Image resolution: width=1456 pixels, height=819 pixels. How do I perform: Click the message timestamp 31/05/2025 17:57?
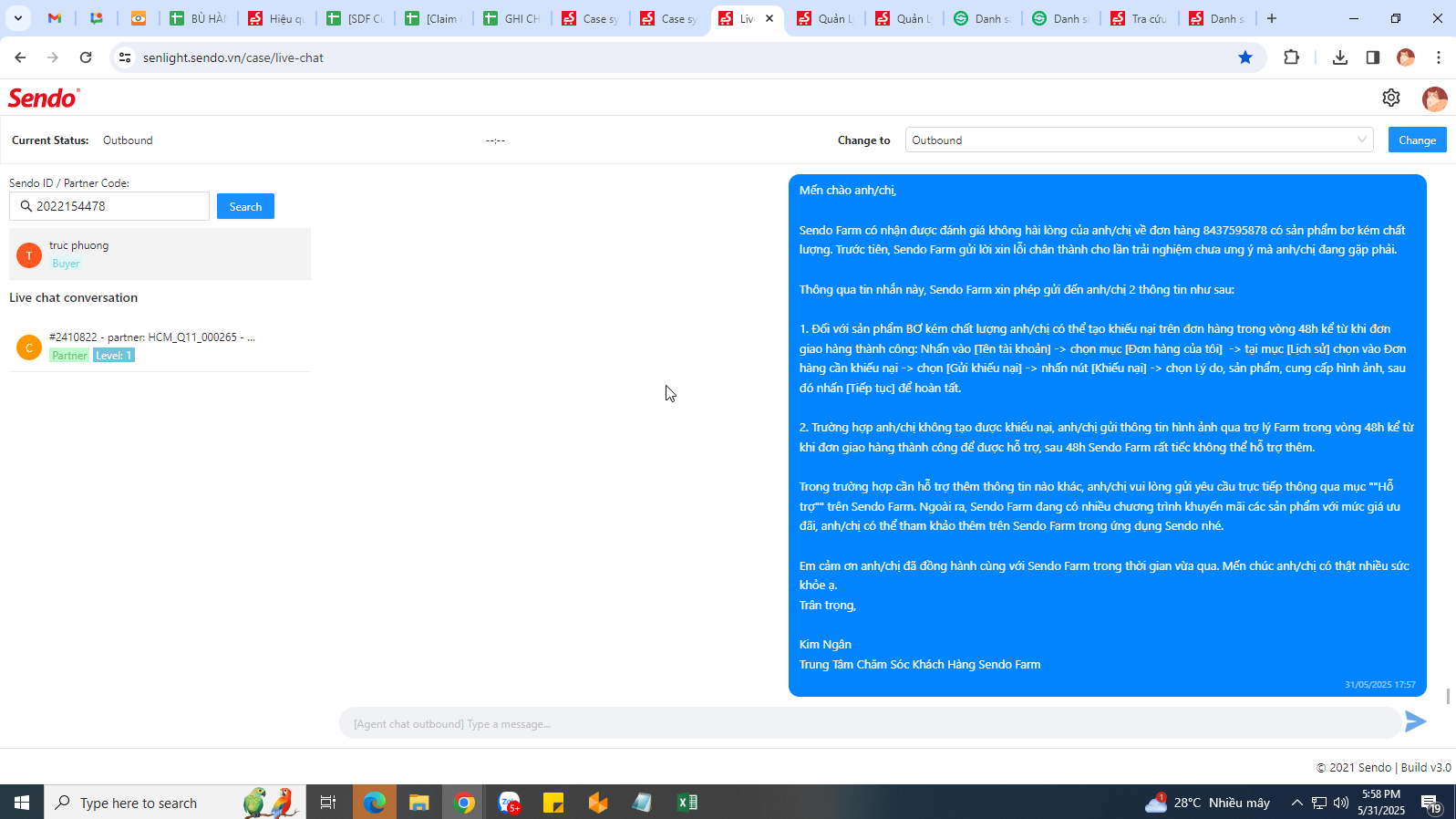tap(1379, 684)
